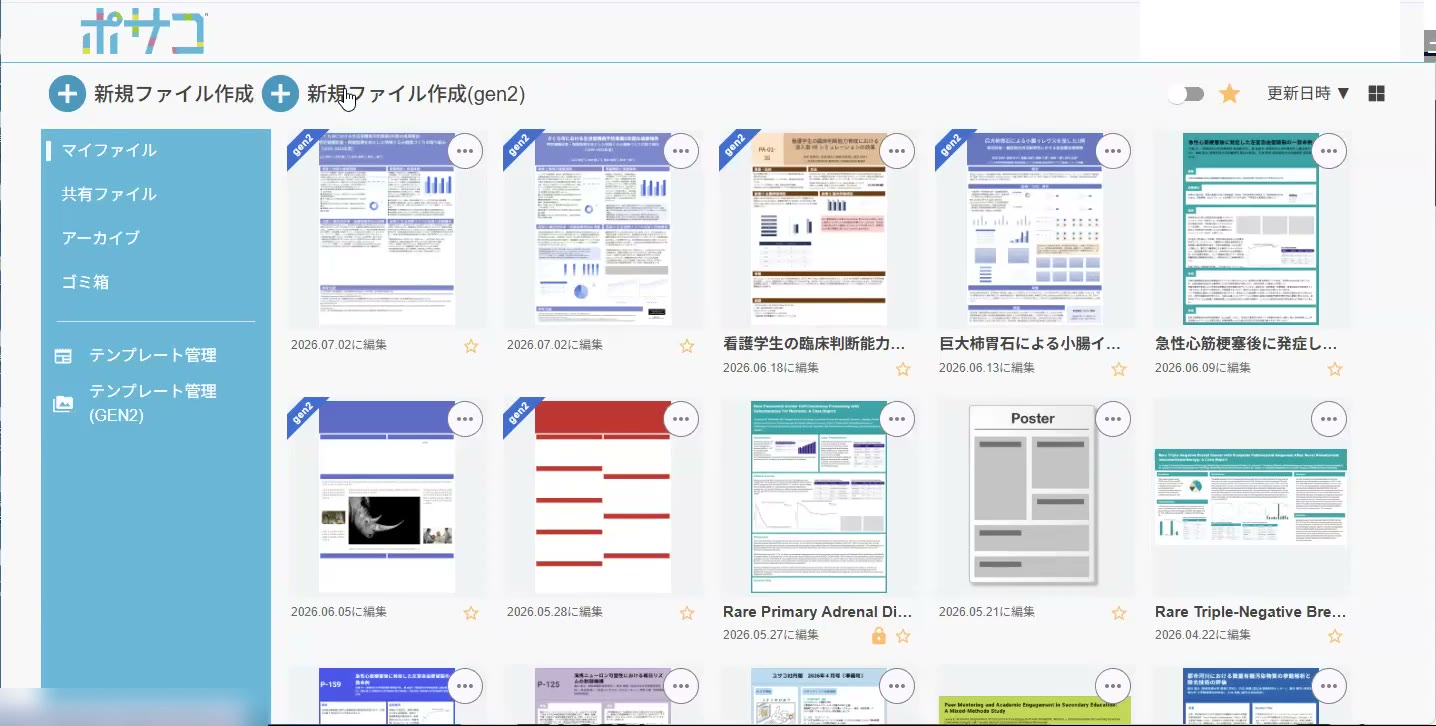1436x726 pixels.
Task: Click the title 看護学生の臨床判断能力...
Action: [x=814, y=344]
